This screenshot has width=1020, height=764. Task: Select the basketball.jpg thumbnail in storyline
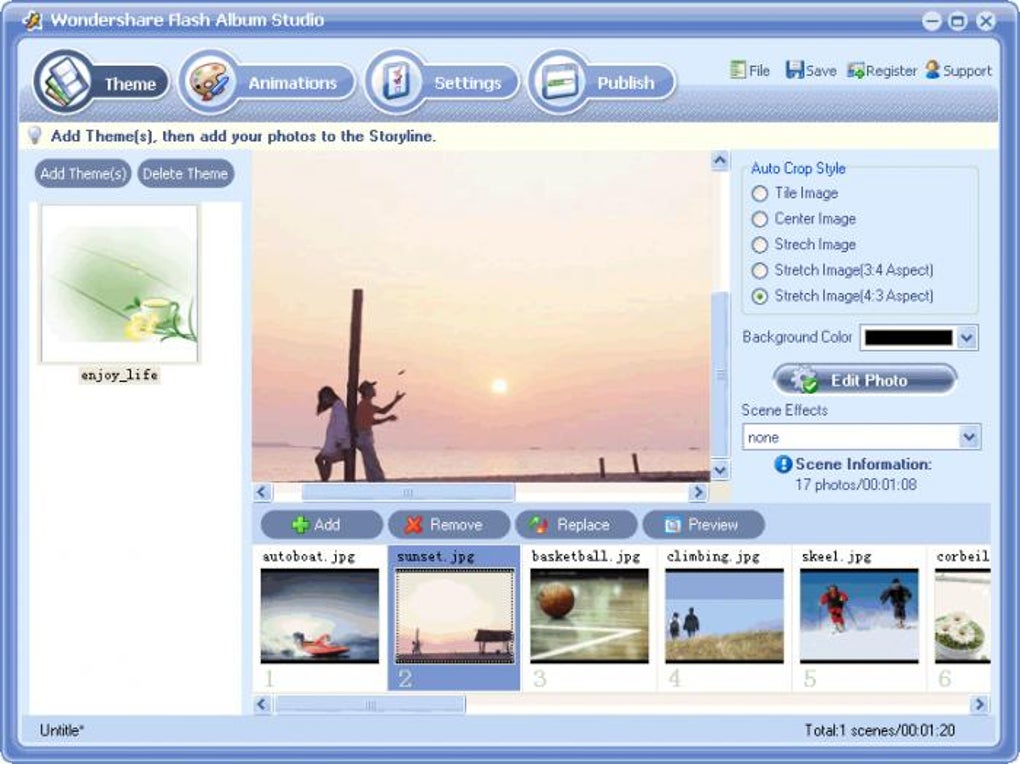589,616
